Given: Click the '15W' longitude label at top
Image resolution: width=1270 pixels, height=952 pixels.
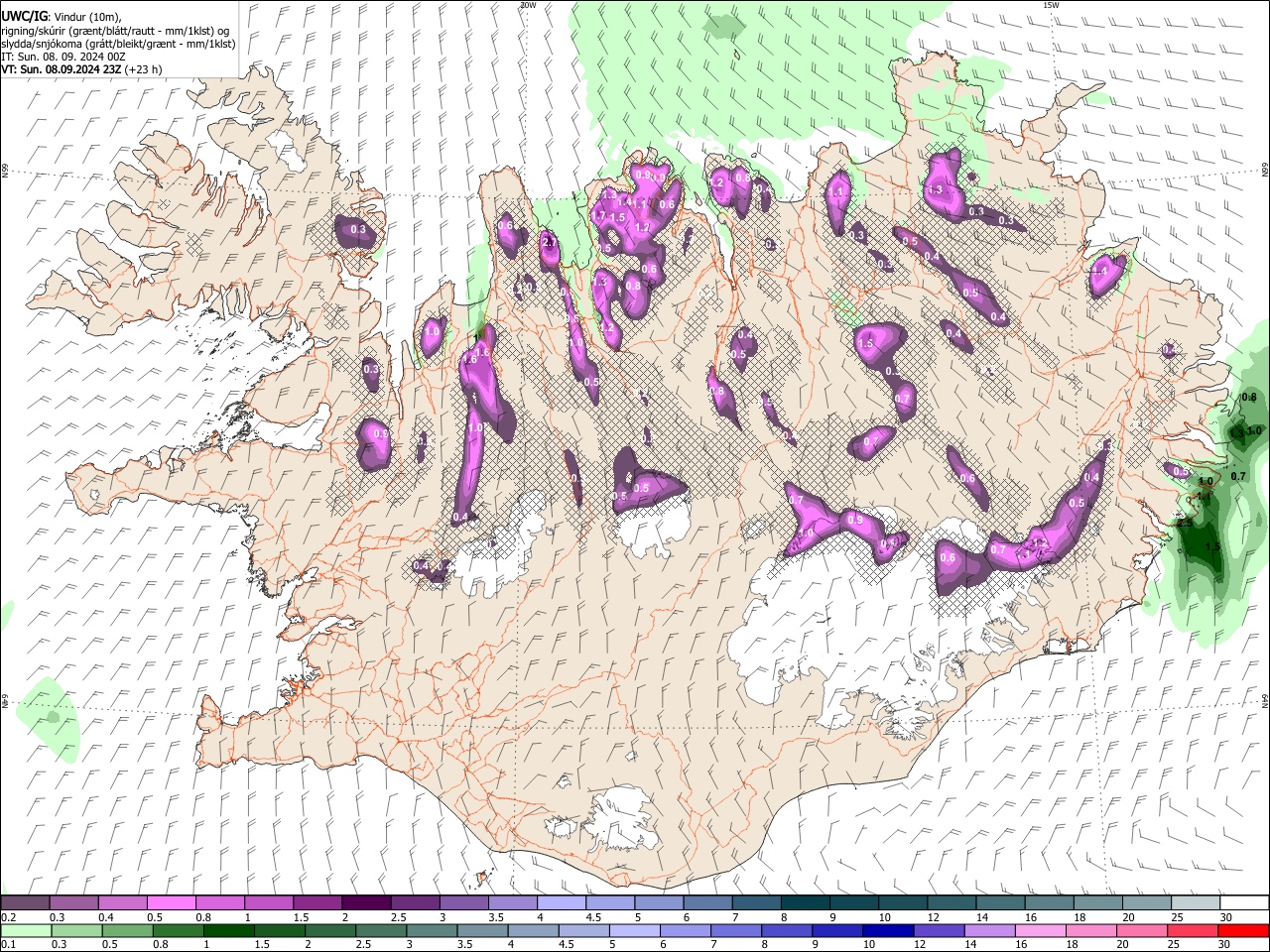Looking at the screenshot, I should 1050,5.
